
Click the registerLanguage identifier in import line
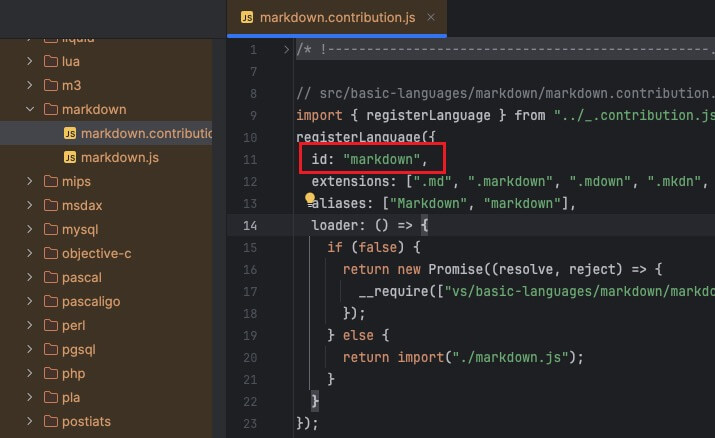pyautogui.click(x=428, y=115)
